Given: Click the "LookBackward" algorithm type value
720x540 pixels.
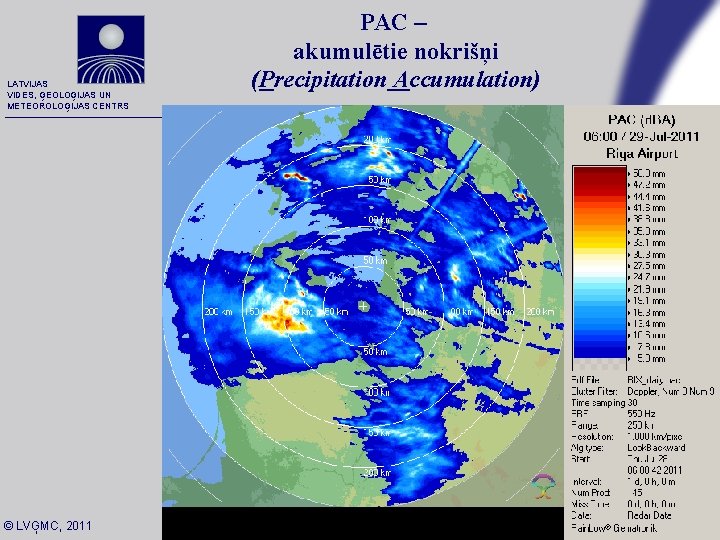Looking at the screenshot, I should pyautogui.click(x=656, y=448).
